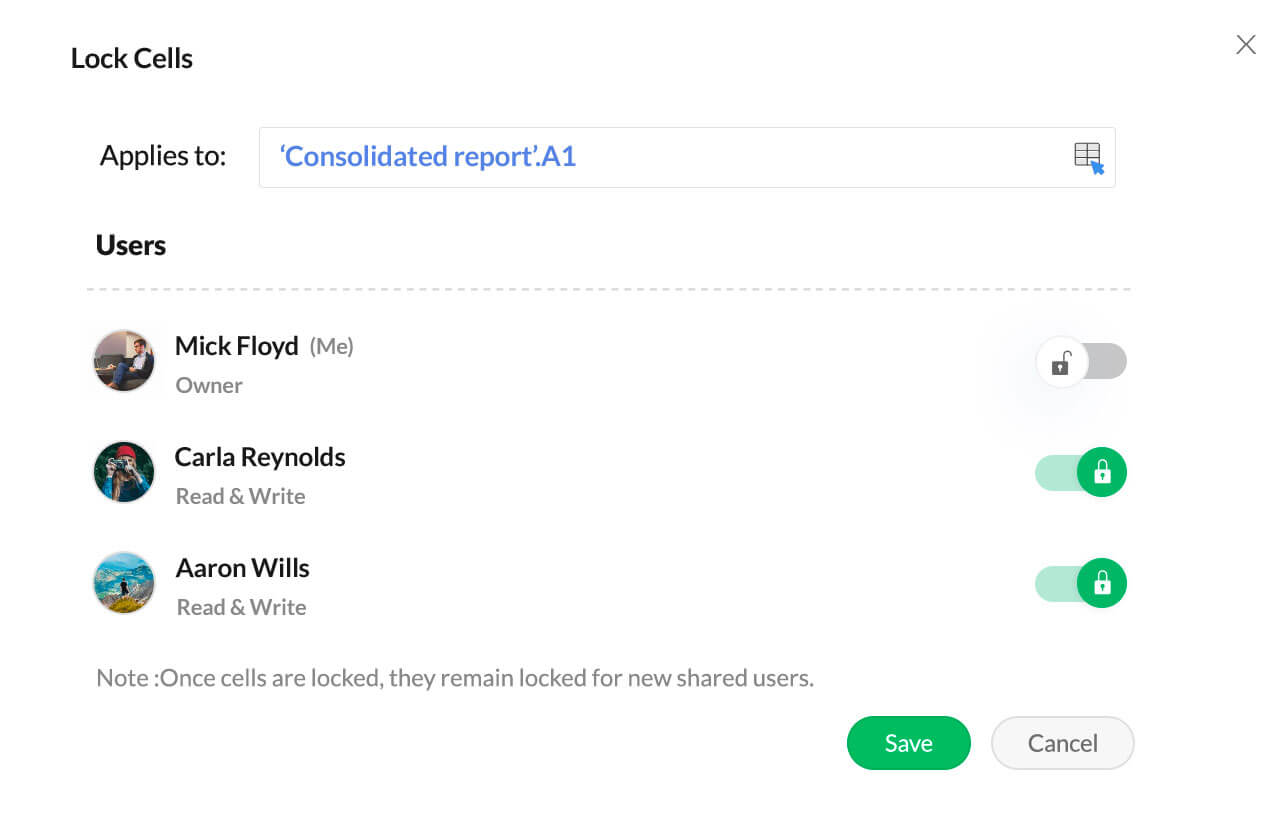Select the Owner label under Mick Floyd
The width and height of the screenshot is (1288, 816).
pos(208,385)
